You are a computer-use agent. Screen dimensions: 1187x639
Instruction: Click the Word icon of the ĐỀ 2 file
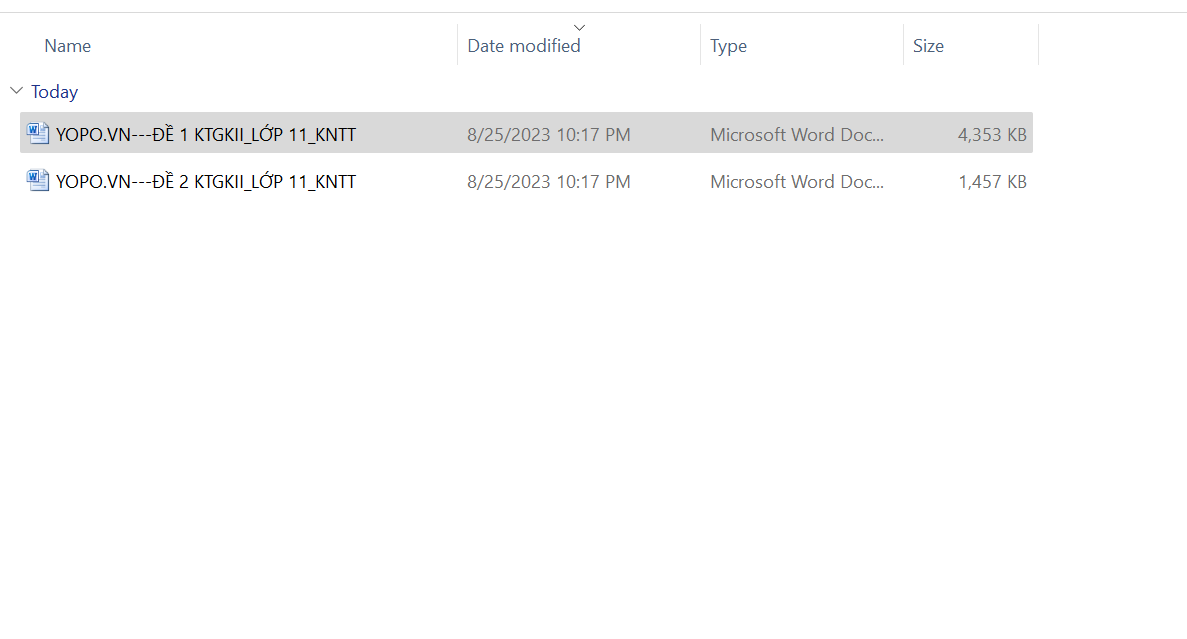(x=38, y=181)
